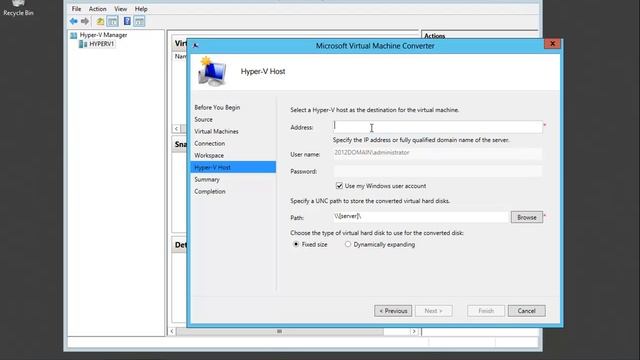Click into the Address input field
640x360 pixels.
pos(438,127)
